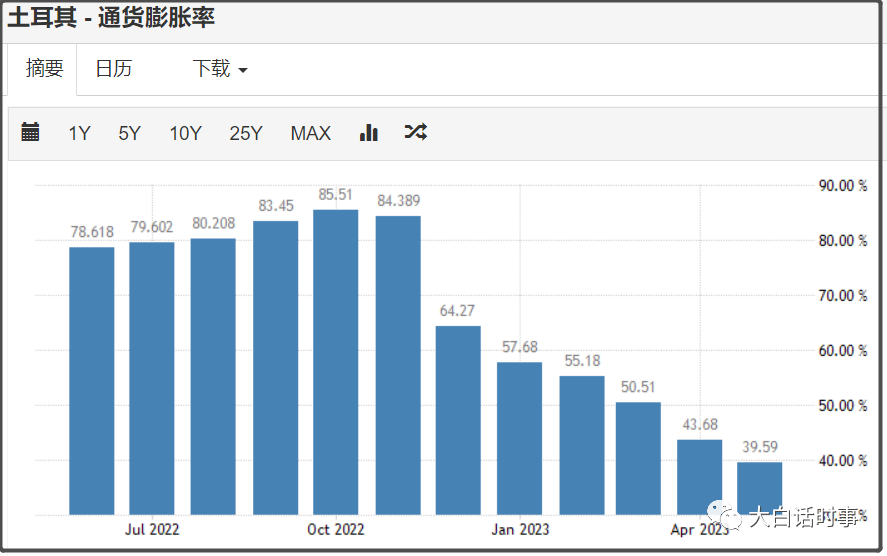
Task: Click the Jan 2023 axis label
Action: click(x=520, y=529)
